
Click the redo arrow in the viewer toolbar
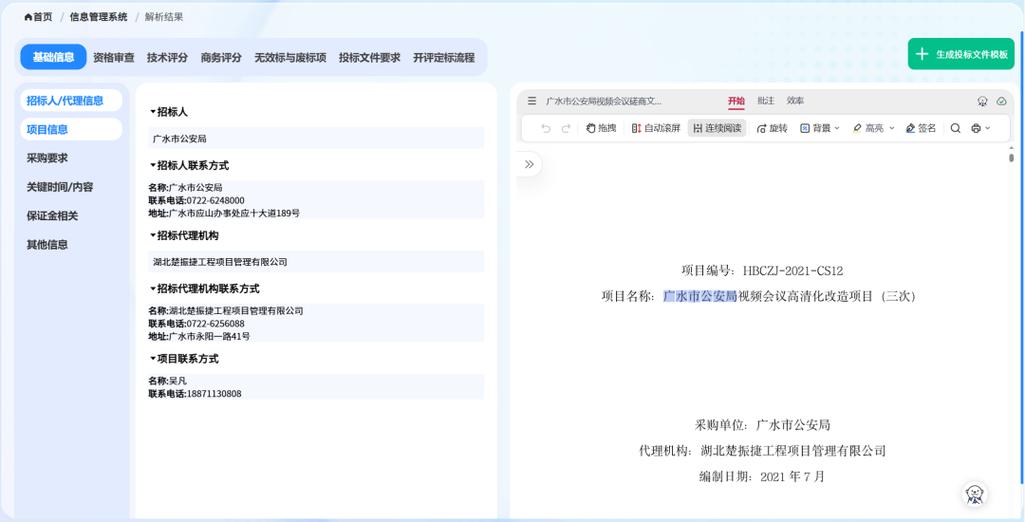click(x=566, y=129)
